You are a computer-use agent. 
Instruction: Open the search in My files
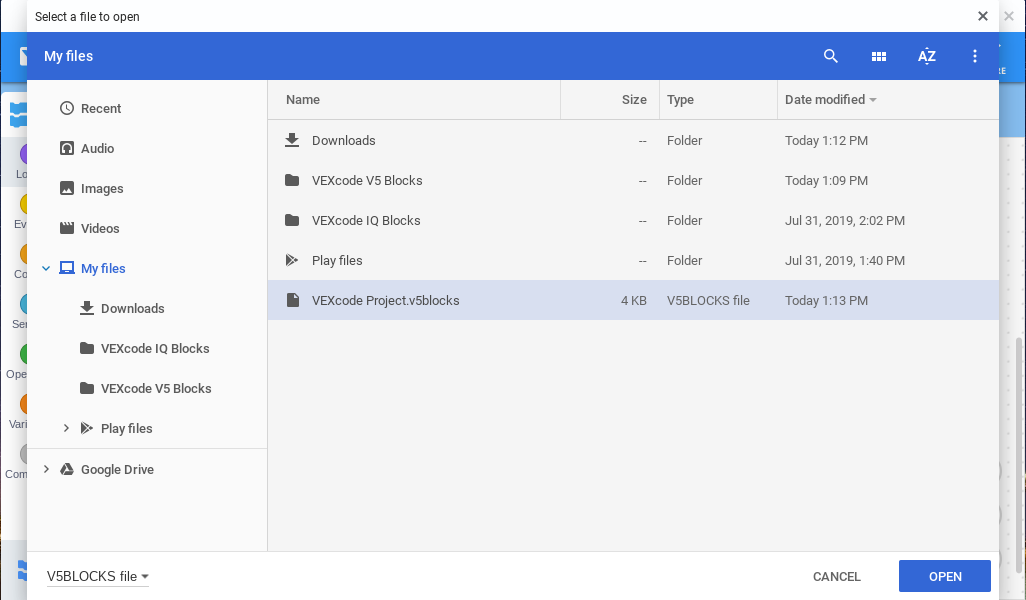pos(830,56)
